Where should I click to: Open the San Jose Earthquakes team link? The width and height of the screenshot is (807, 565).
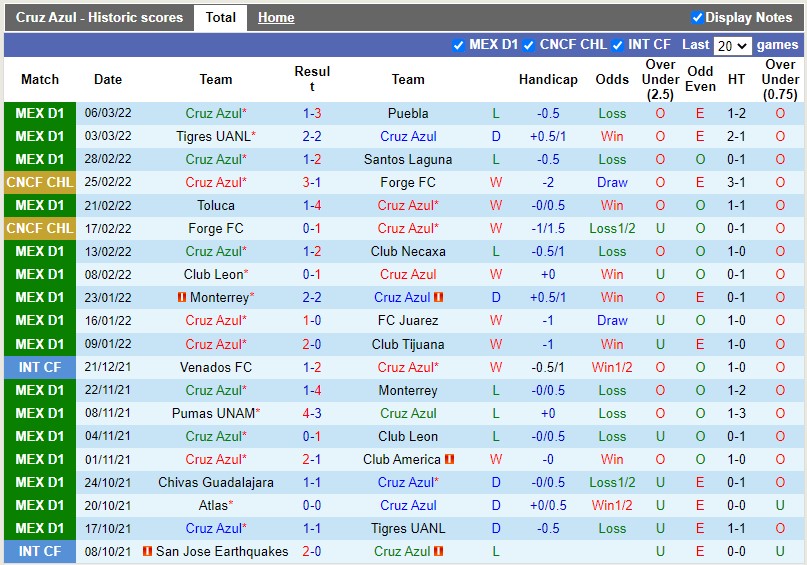(222, 551)
